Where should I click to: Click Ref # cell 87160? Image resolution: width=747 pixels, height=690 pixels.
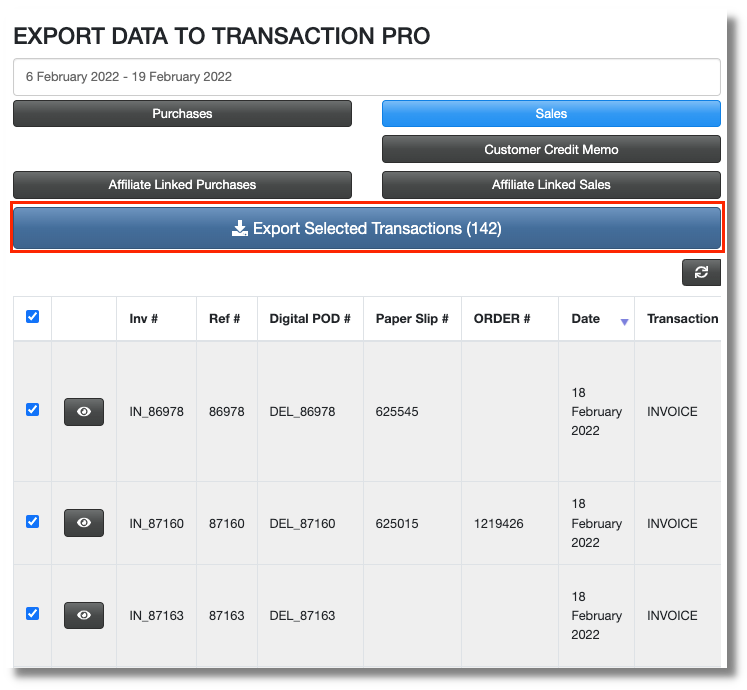pos(227,524)
